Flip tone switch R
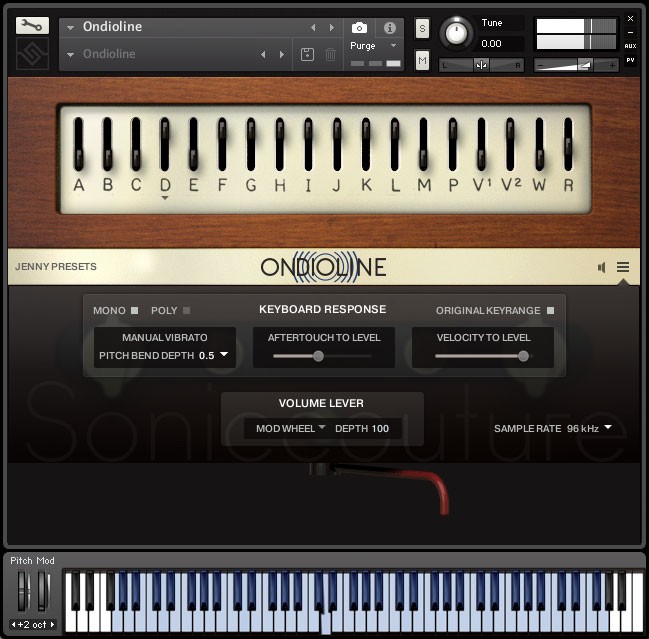 click(568, 144)
